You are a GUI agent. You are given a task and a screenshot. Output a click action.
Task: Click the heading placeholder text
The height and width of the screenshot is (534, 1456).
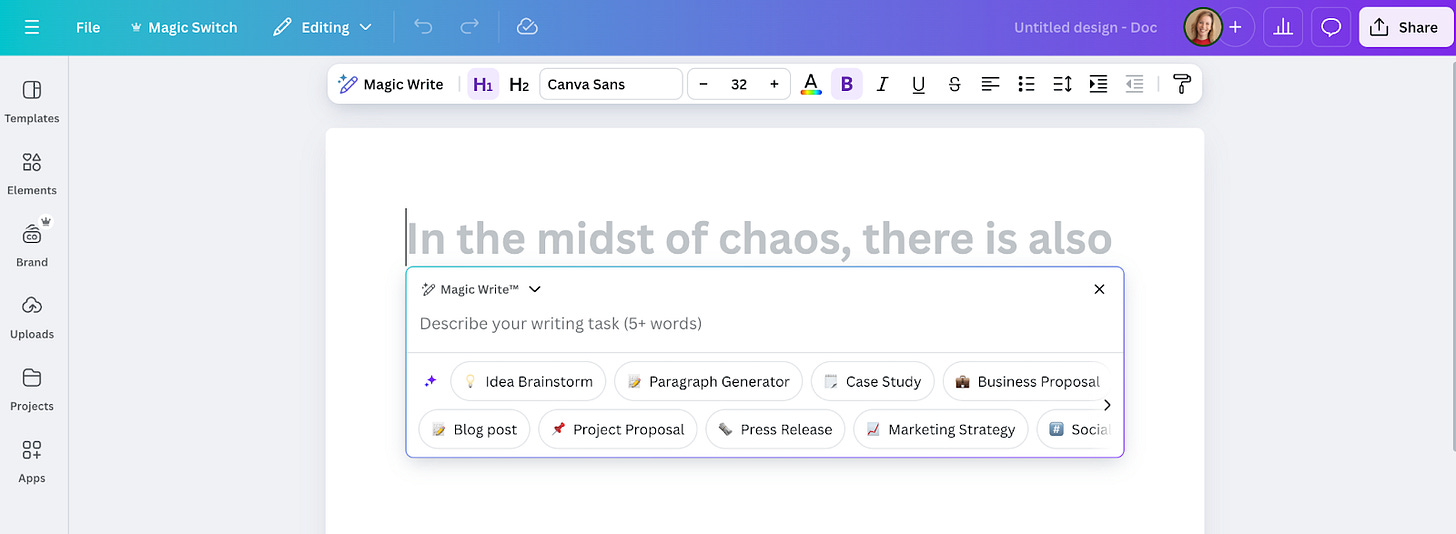[760, 239]
